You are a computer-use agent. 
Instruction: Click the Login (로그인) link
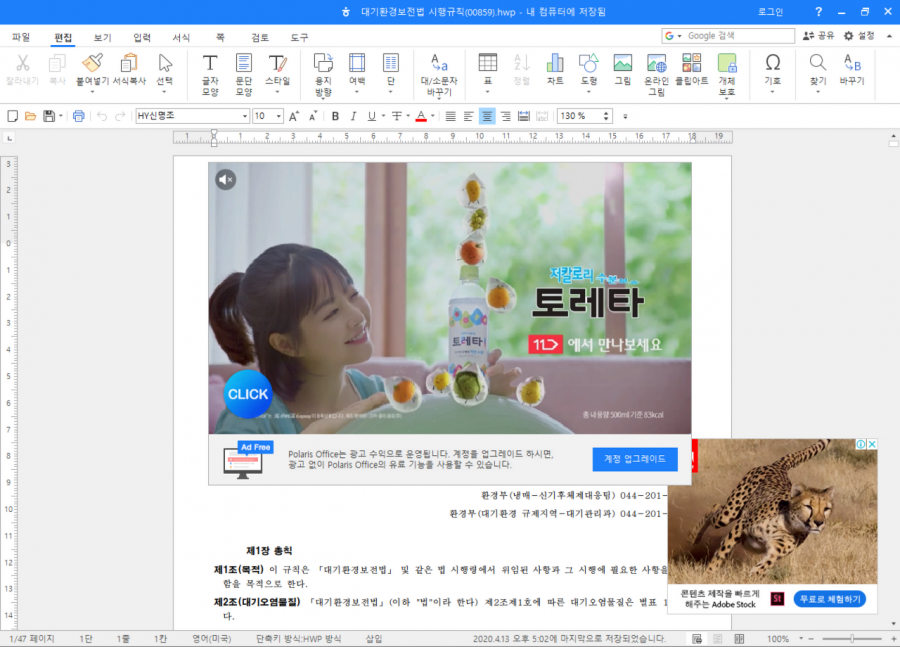point(770,11)
